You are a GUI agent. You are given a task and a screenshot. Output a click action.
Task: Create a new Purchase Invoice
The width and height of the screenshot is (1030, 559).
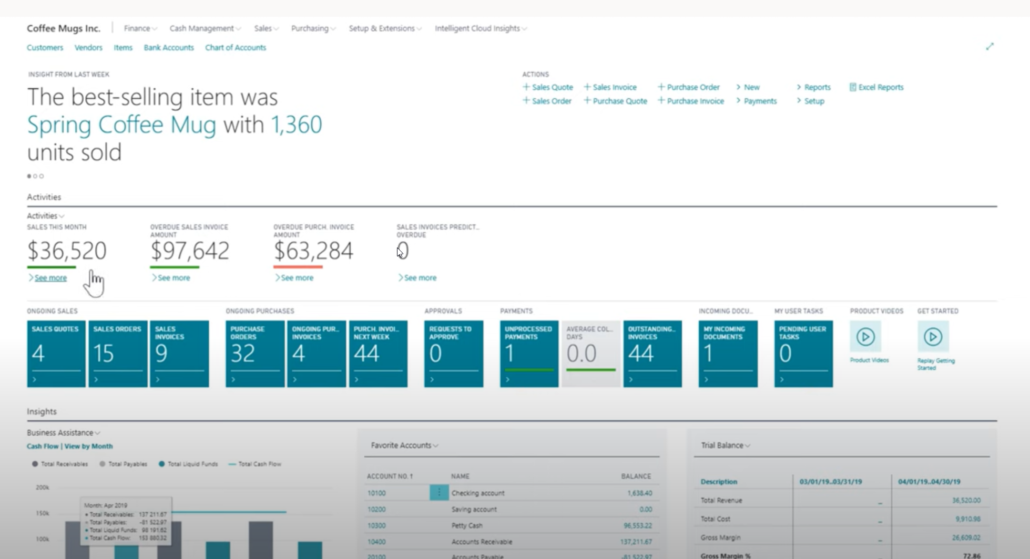point(691,101)
